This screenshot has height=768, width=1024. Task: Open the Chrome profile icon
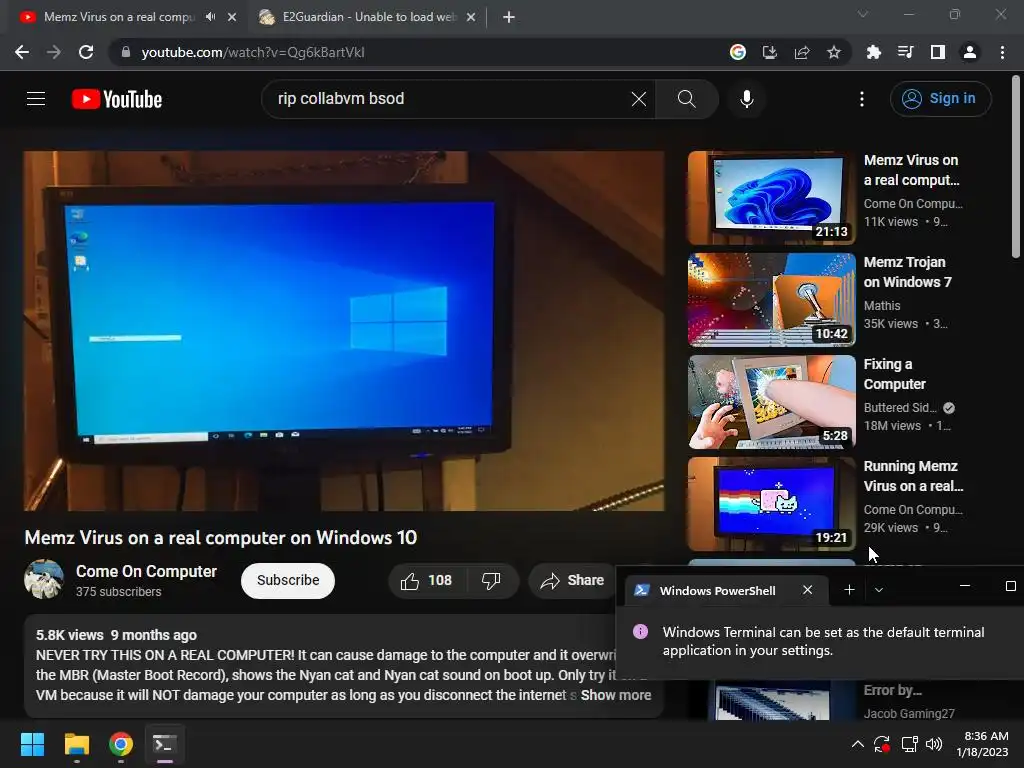coord(970,52)
